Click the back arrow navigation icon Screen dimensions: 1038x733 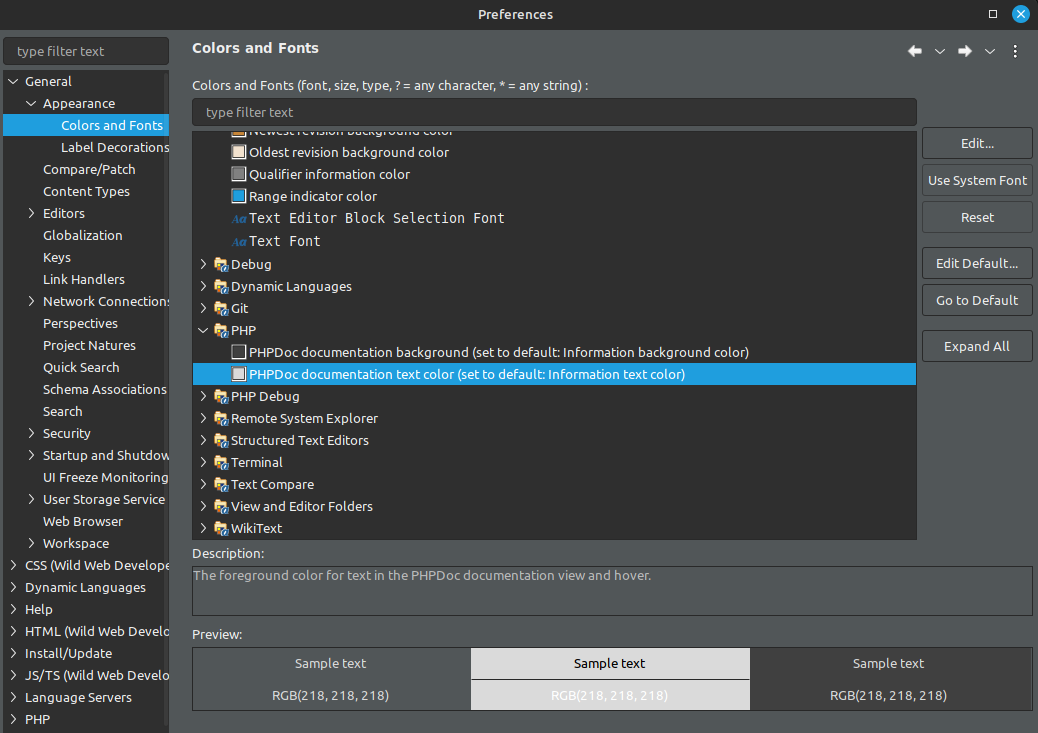pyautogui.click(x=915, y=51)
